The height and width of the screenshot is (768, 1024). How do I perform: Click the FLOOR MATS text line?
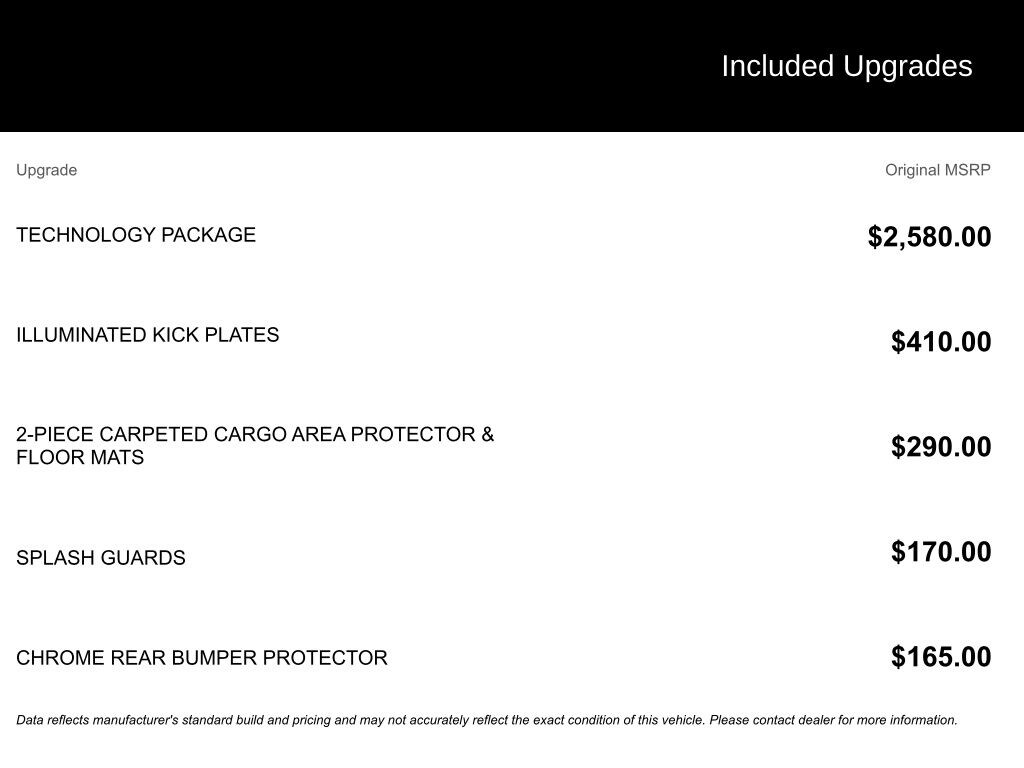(80, 458)
